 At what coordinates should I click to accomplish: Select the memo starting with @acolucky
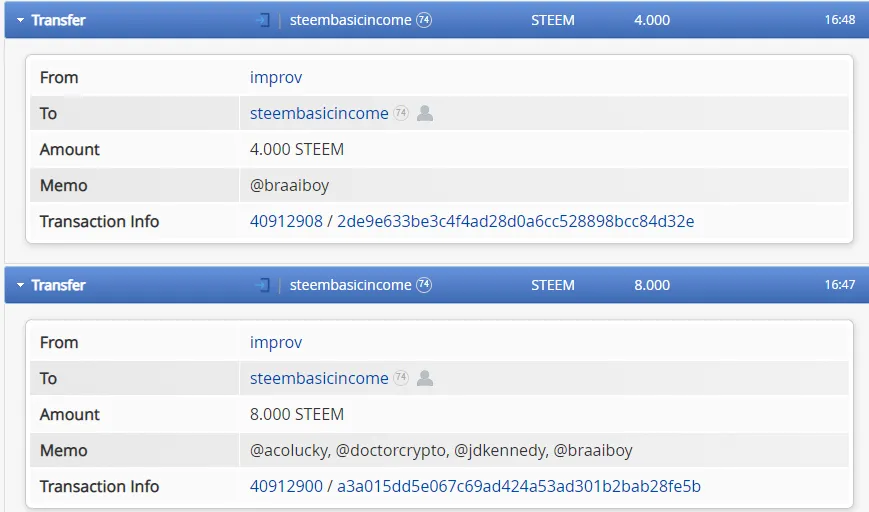click(441, 450)
